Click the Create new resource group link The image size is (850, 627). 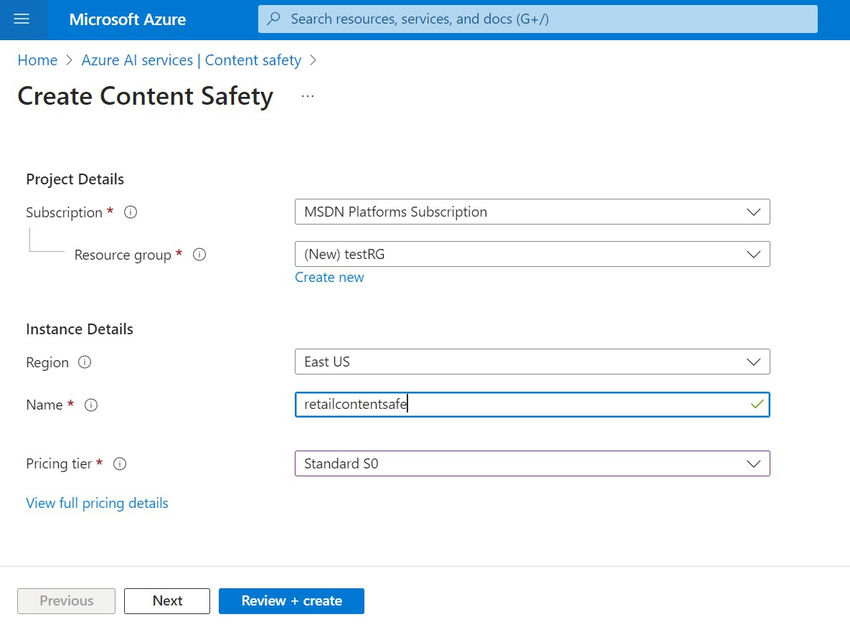coord(329,277)
